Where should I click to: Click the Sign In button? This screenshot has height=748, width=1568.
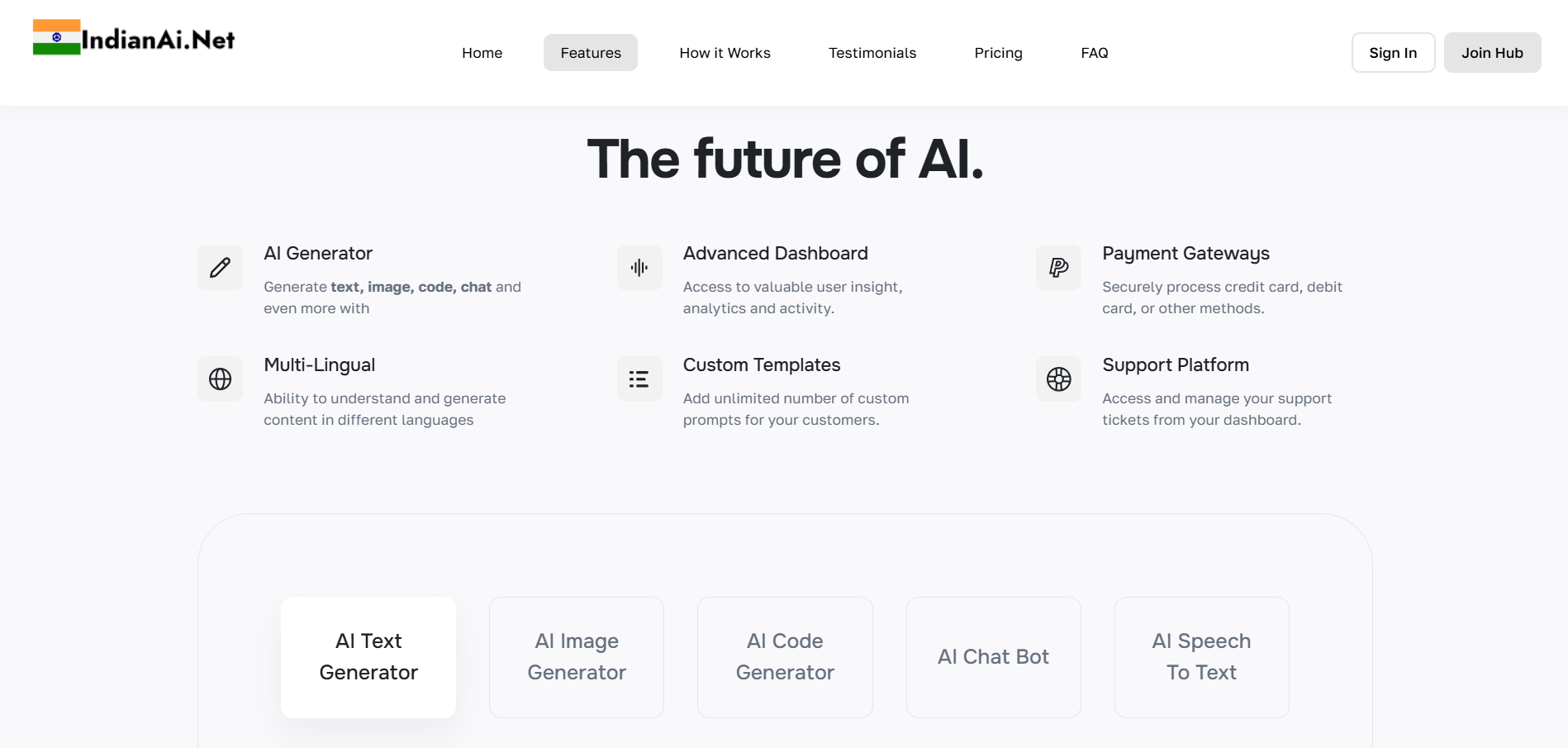tap(1393, 53)
